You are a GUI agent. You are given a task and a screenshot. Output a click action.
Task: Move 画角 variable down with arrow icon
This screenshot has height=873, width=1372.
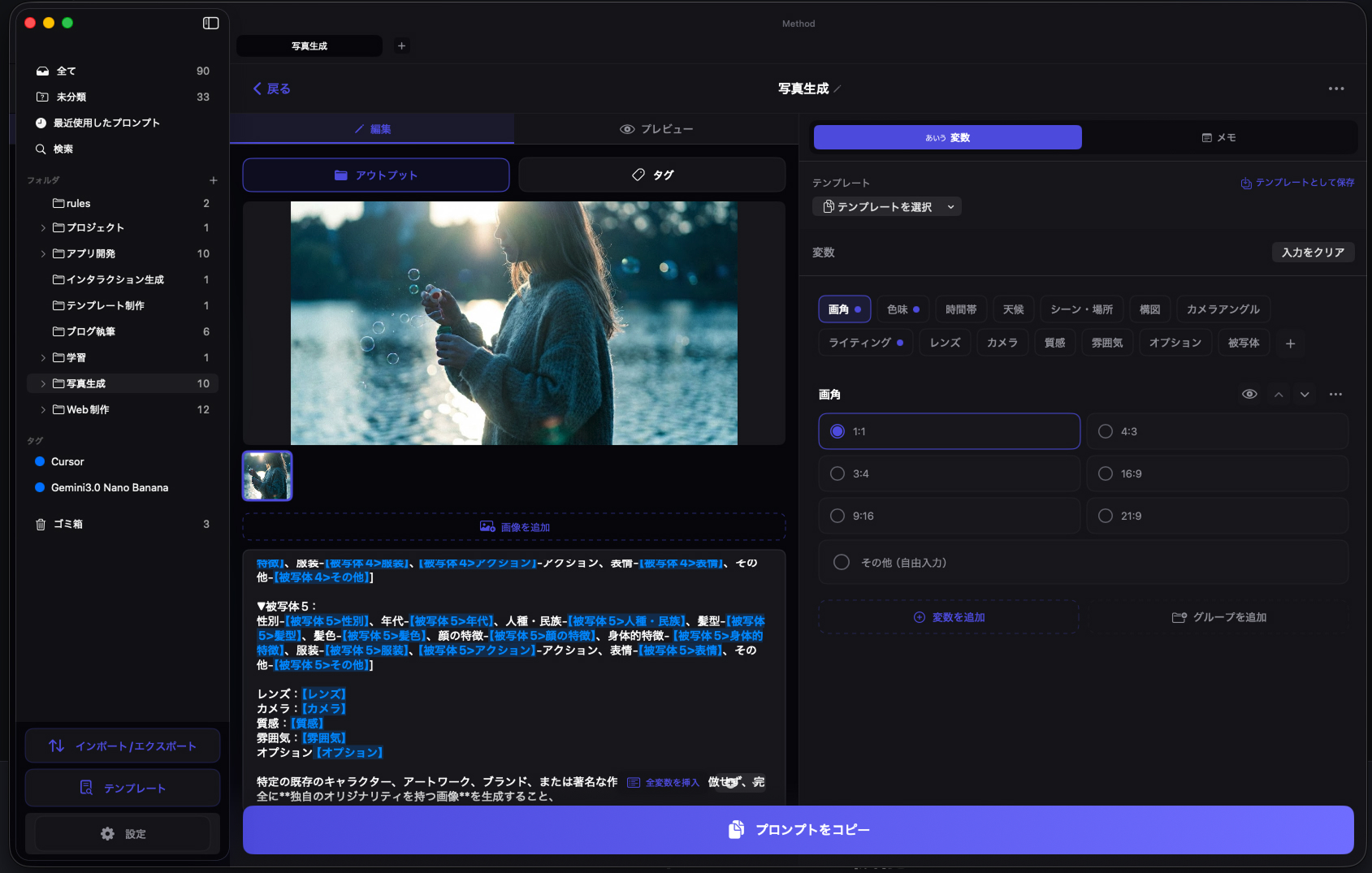pyautogui.click(x=1305, y=395)
